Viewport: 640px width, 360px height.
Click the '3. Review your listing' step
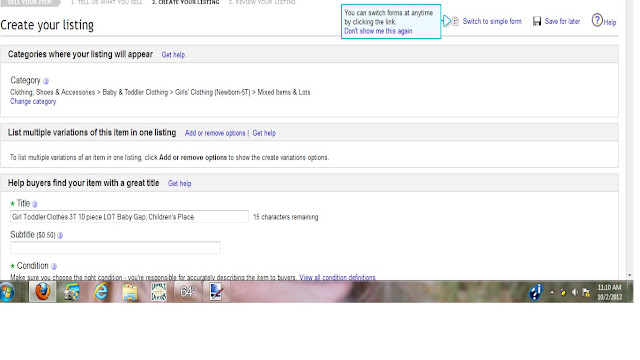point(262,2)
